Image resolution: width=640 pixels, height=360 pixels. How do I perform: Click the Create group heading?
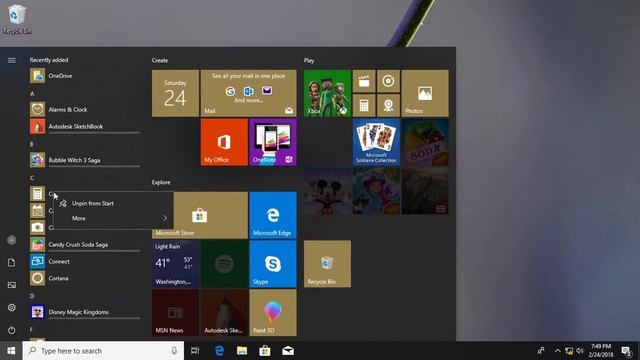[160, 60]
